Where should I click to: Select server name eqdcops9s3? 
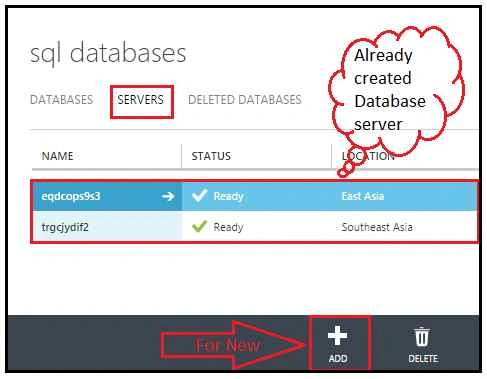pyautogui.click(x=71, y=196)
